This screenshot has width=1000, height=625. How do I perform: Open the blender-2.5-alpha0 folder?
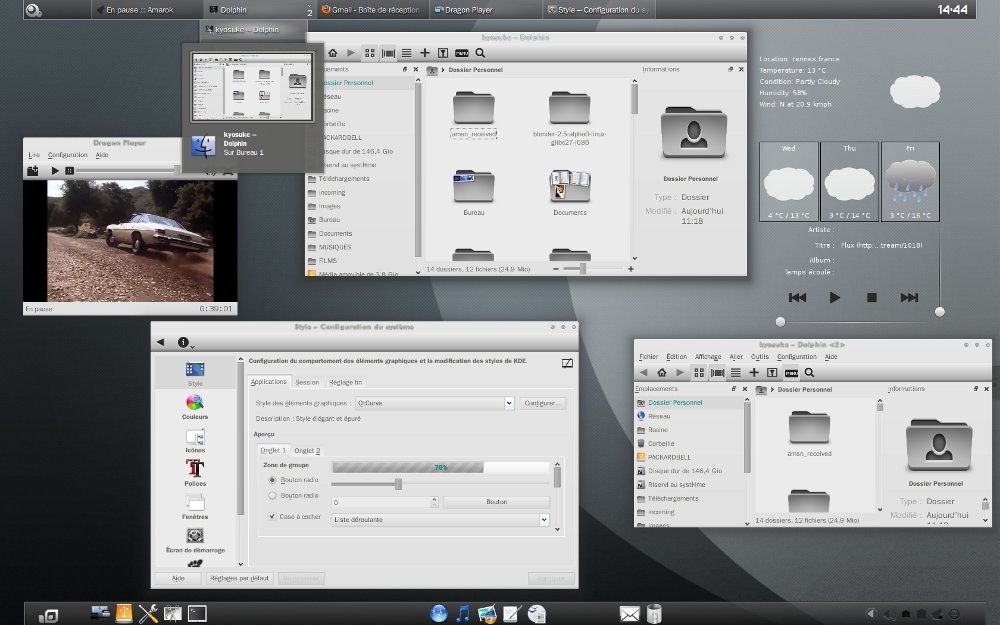click(570, 117)
